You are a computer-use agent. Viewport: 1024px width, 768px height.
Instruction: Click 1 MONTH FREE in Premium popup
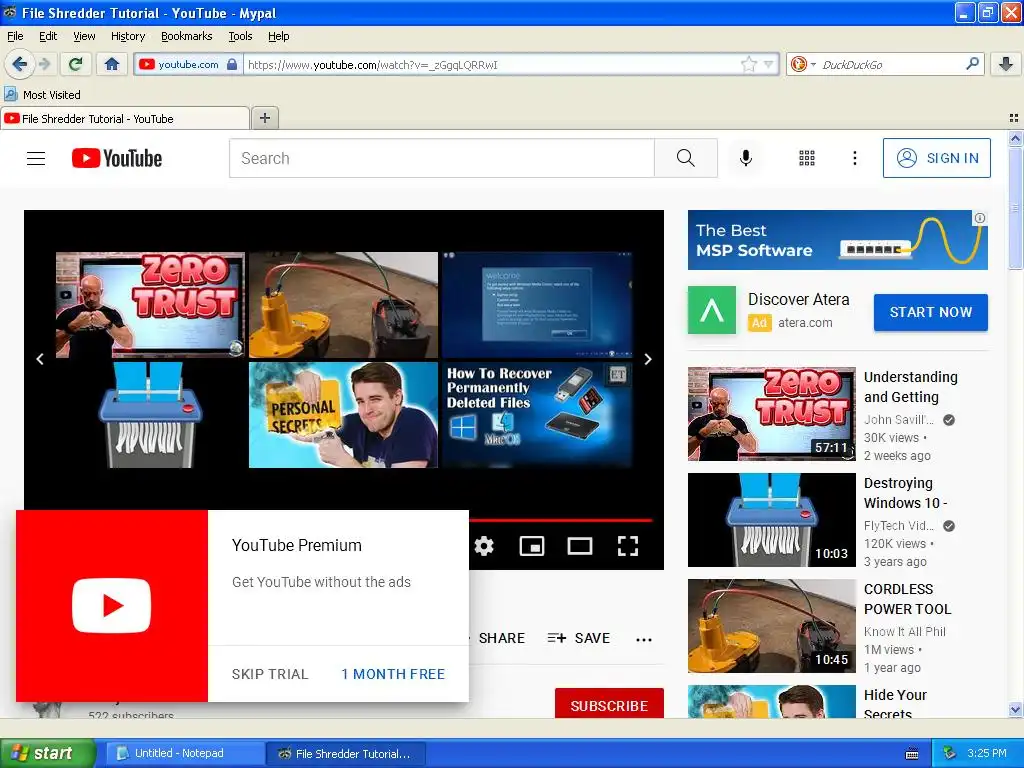click(x=392, y=674)
